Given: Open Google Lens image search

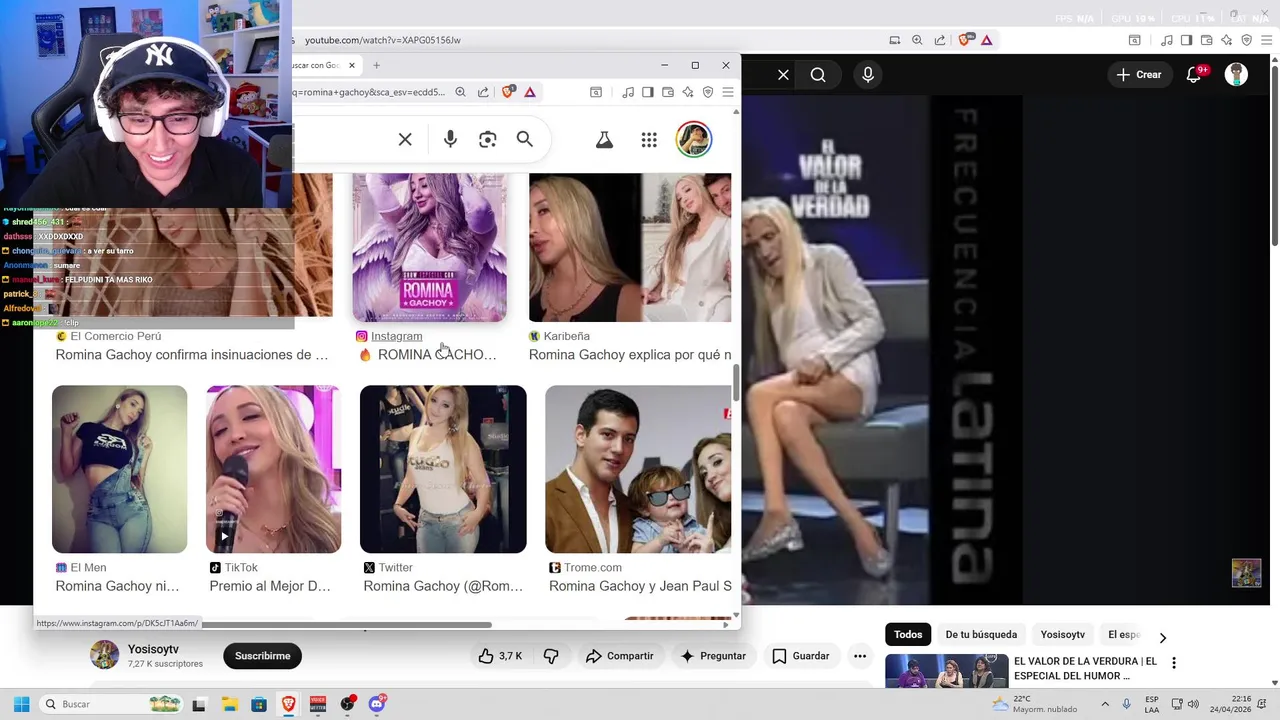Looking at the screenshot, I should tap(487, 140).
